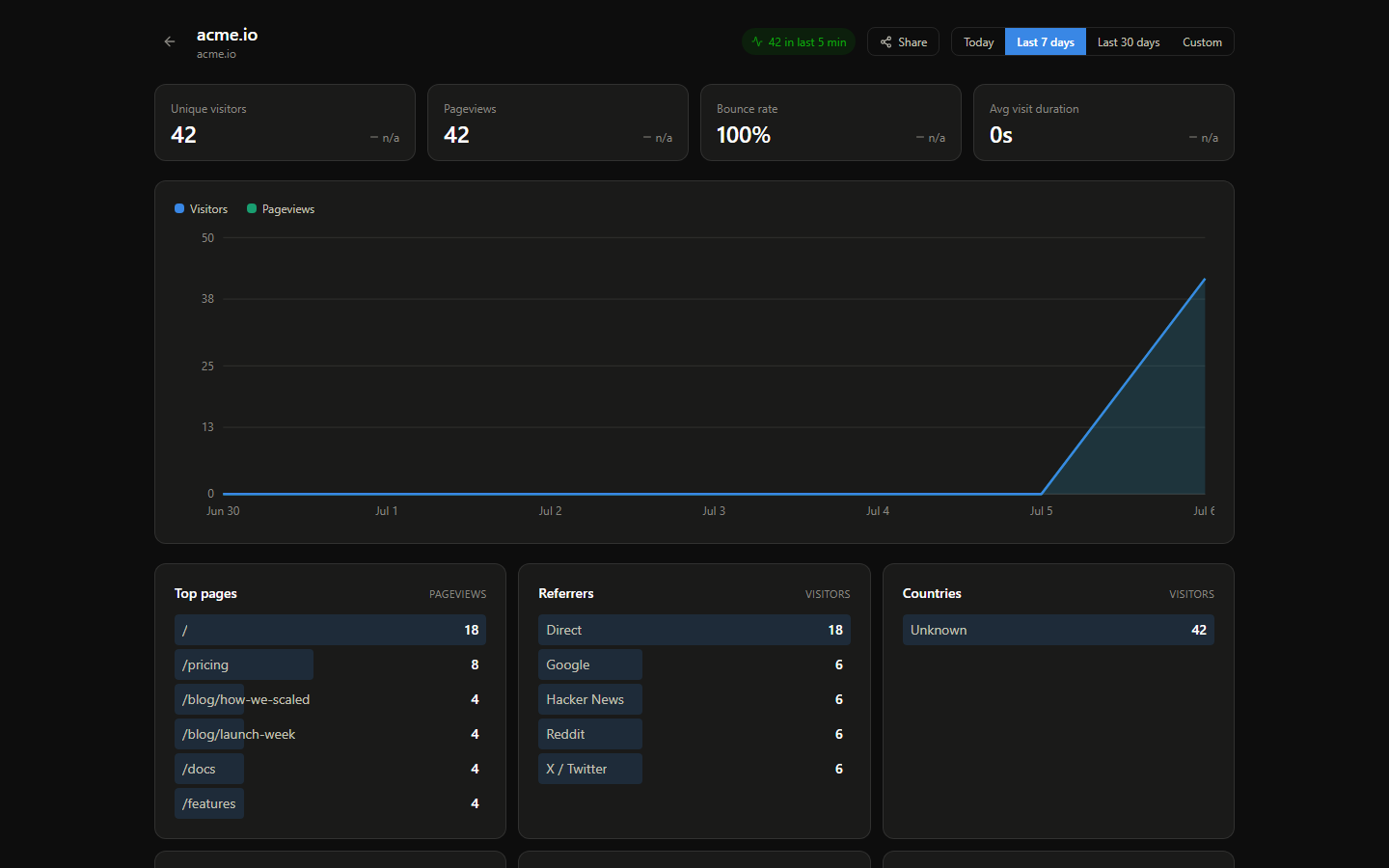The width and height of the screenshot is (1389, 868).
Task: Select the Unknown country row
Action: [x=1058, y=630]
